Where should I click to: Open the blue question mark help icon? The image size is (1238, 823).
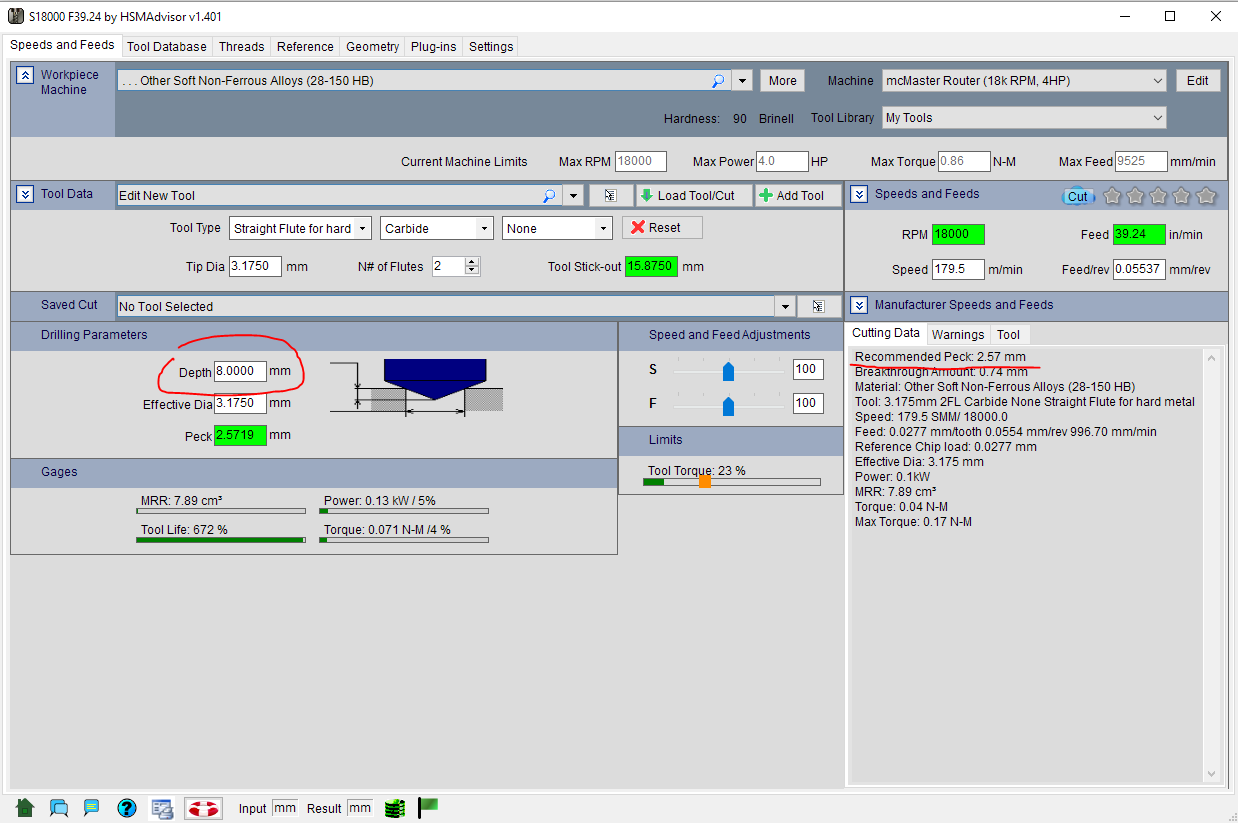(126, 808)
